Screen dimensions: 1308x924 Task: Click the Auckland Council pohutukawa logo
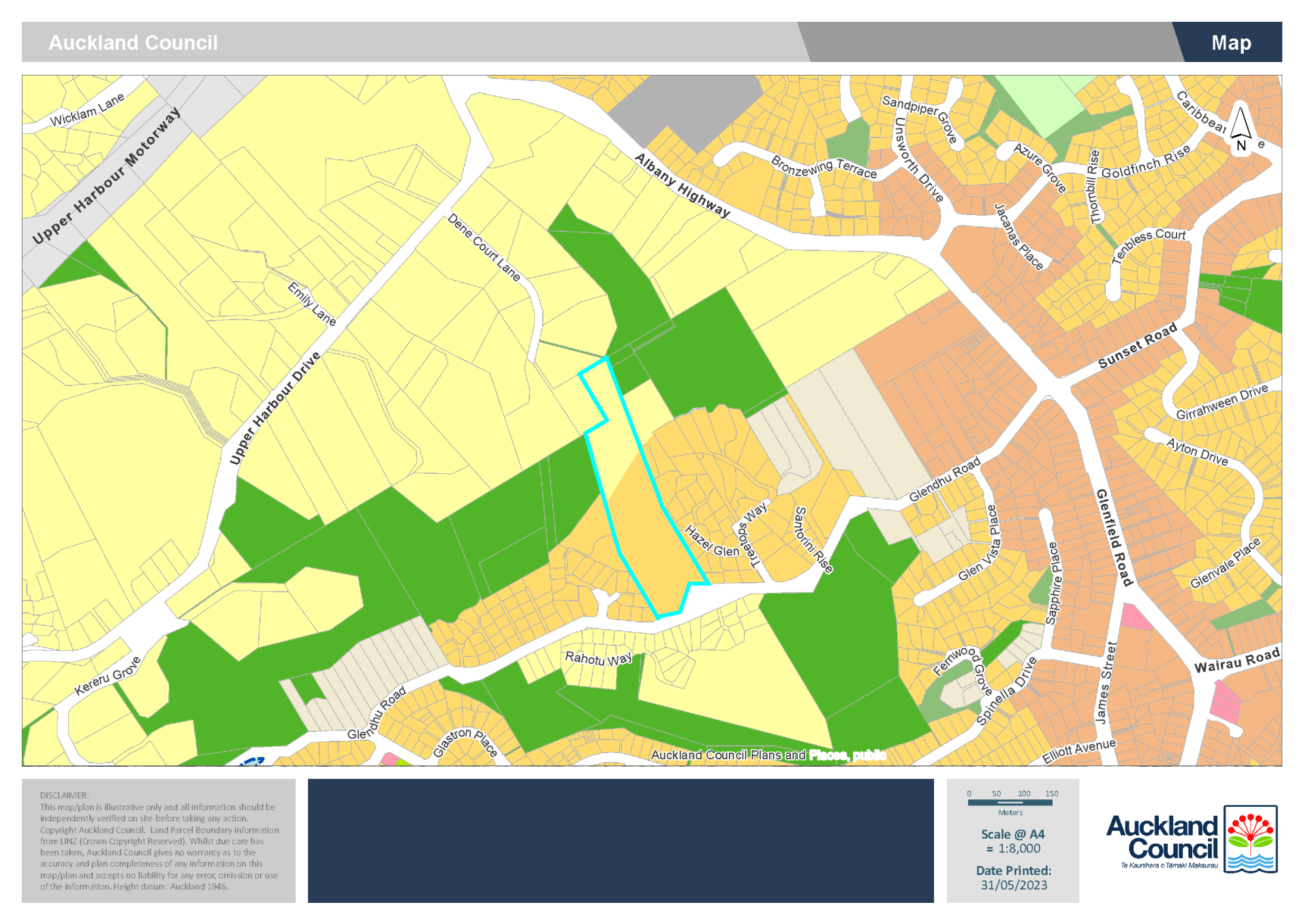tap(1250, 839)
